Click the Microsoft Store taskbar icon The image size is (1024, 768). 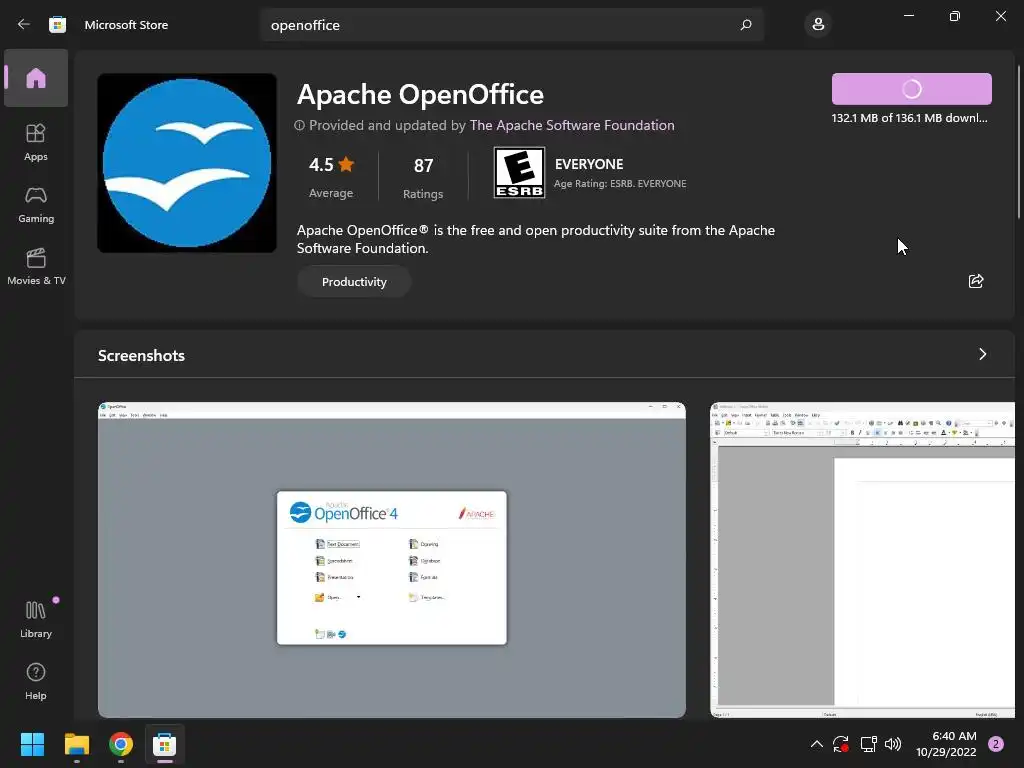pyautogui.click(x=165, y=744)
